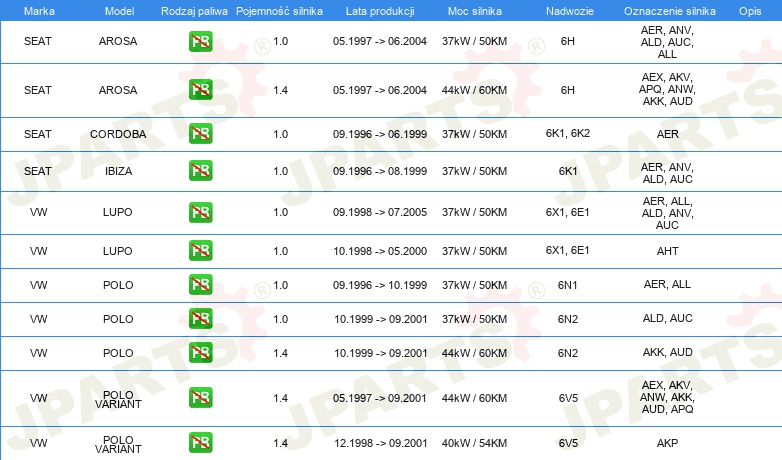Click the 10.1998 -> 05.2000 date cell

coord(380,251)
